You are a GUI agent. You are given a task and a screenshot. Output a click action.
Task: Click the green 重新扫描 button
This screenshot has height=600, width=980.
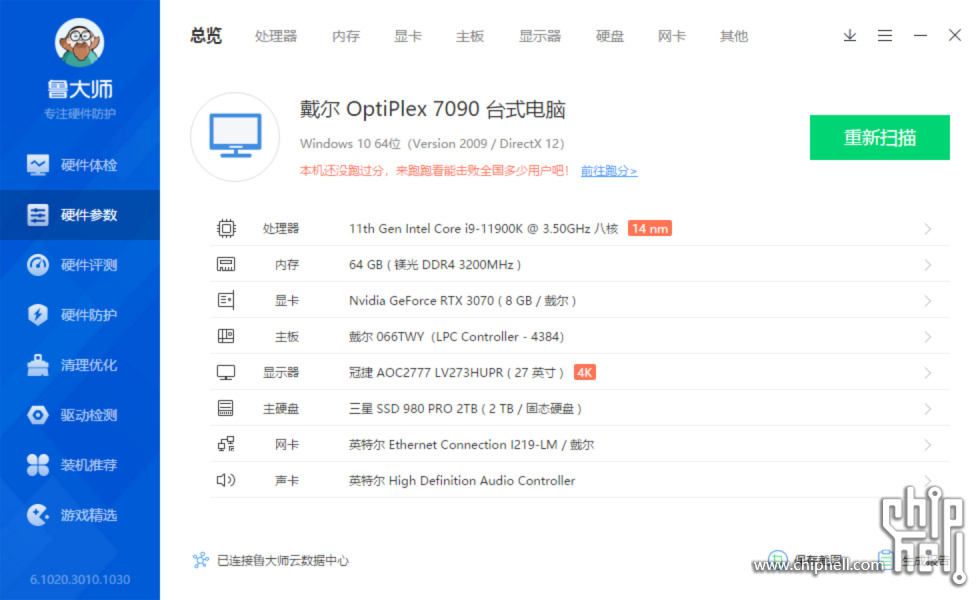(880, 138)
